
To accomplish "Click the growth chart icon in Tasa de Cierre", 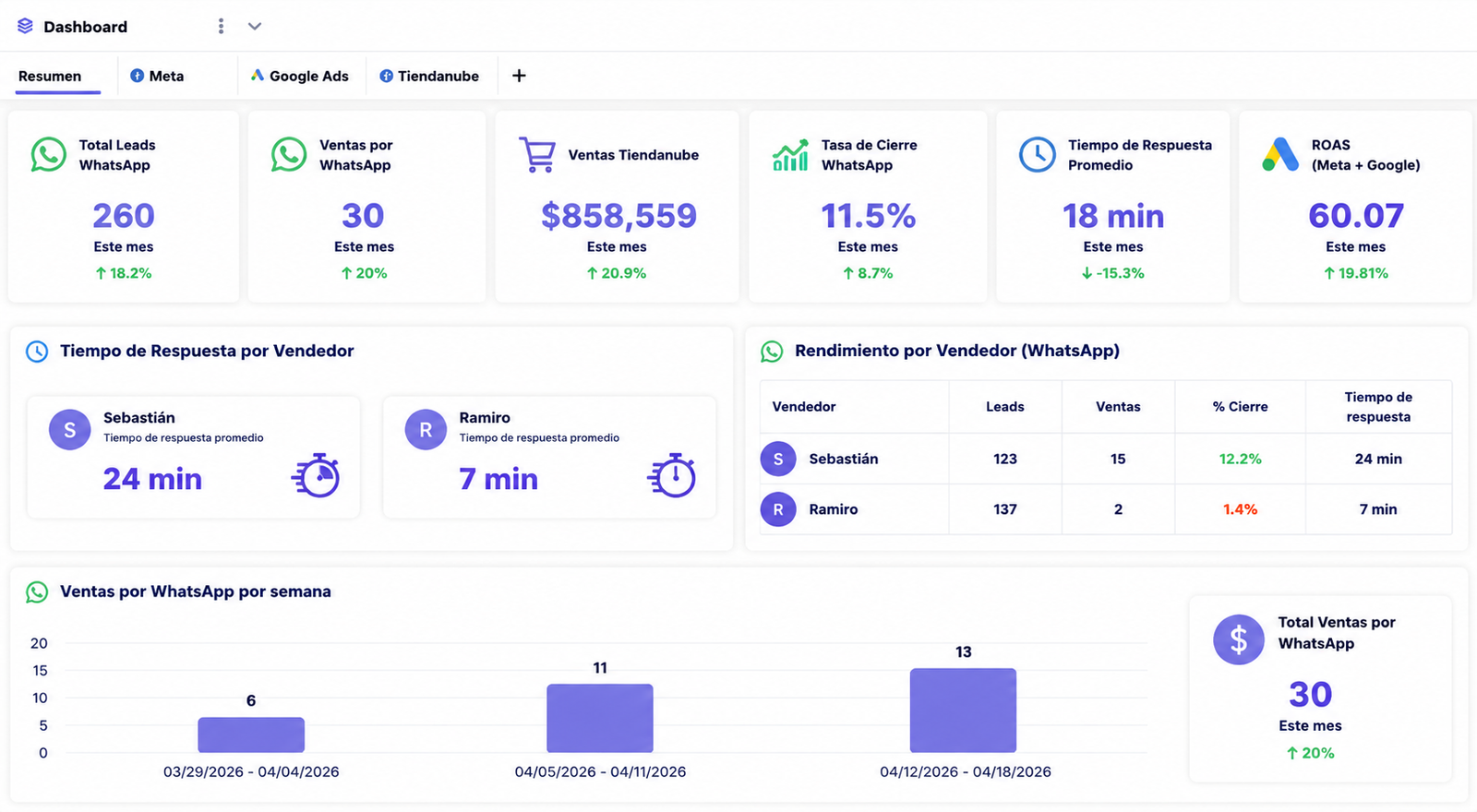I will pyautogui.click(x=790, y=155).
